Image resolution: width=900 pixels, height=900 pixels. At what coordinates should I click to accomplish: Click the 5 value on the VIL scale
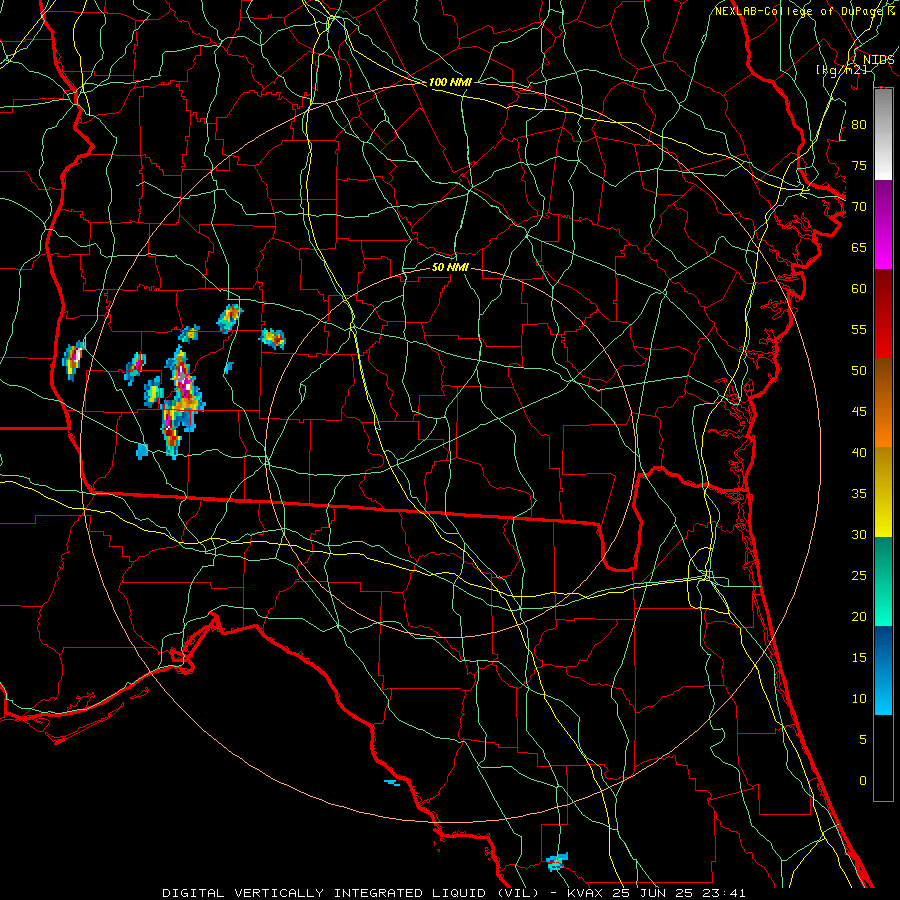click(863, 740)
